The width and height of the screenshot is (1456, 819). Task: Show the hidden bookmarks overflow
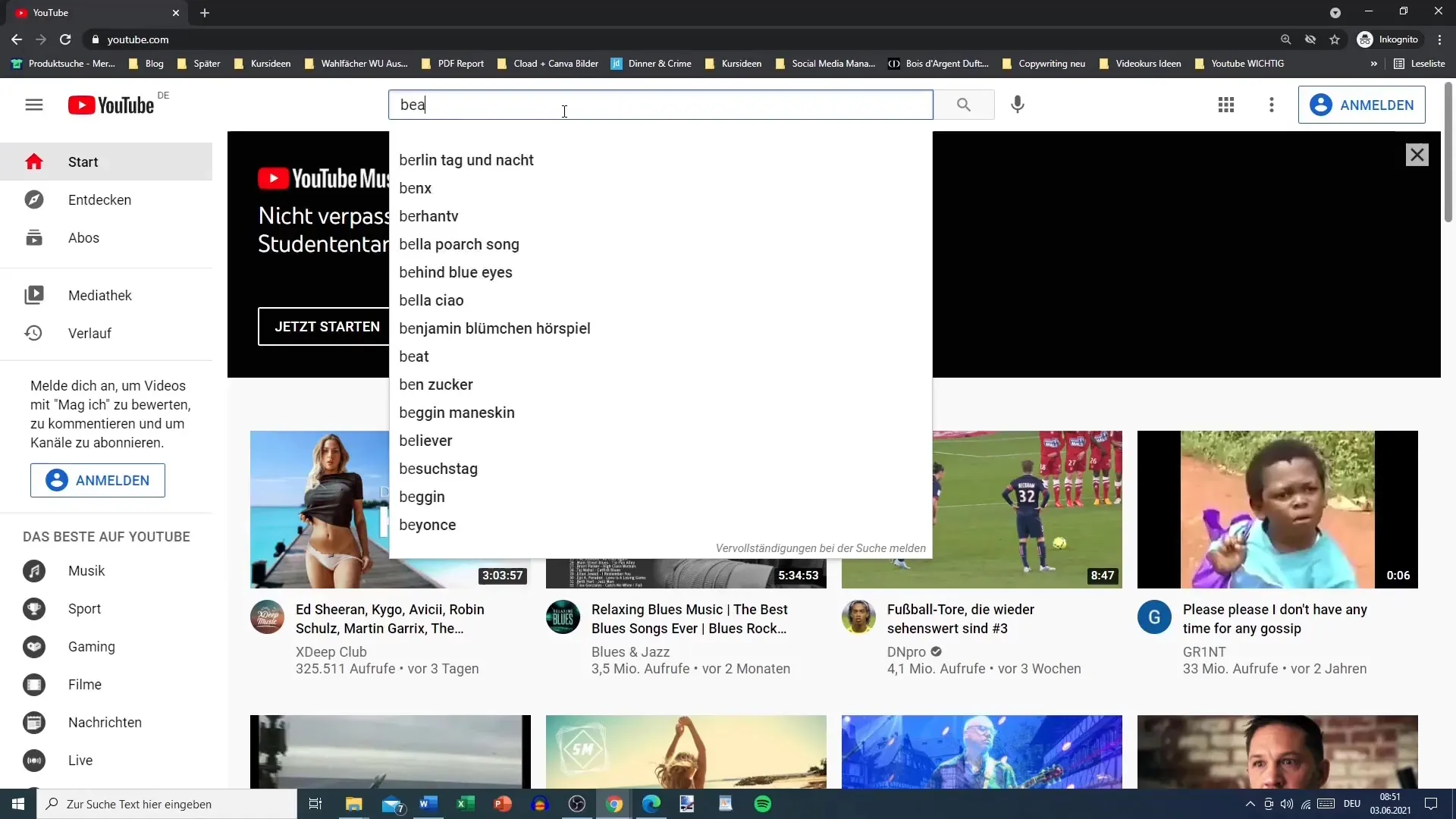[1373, 64]
